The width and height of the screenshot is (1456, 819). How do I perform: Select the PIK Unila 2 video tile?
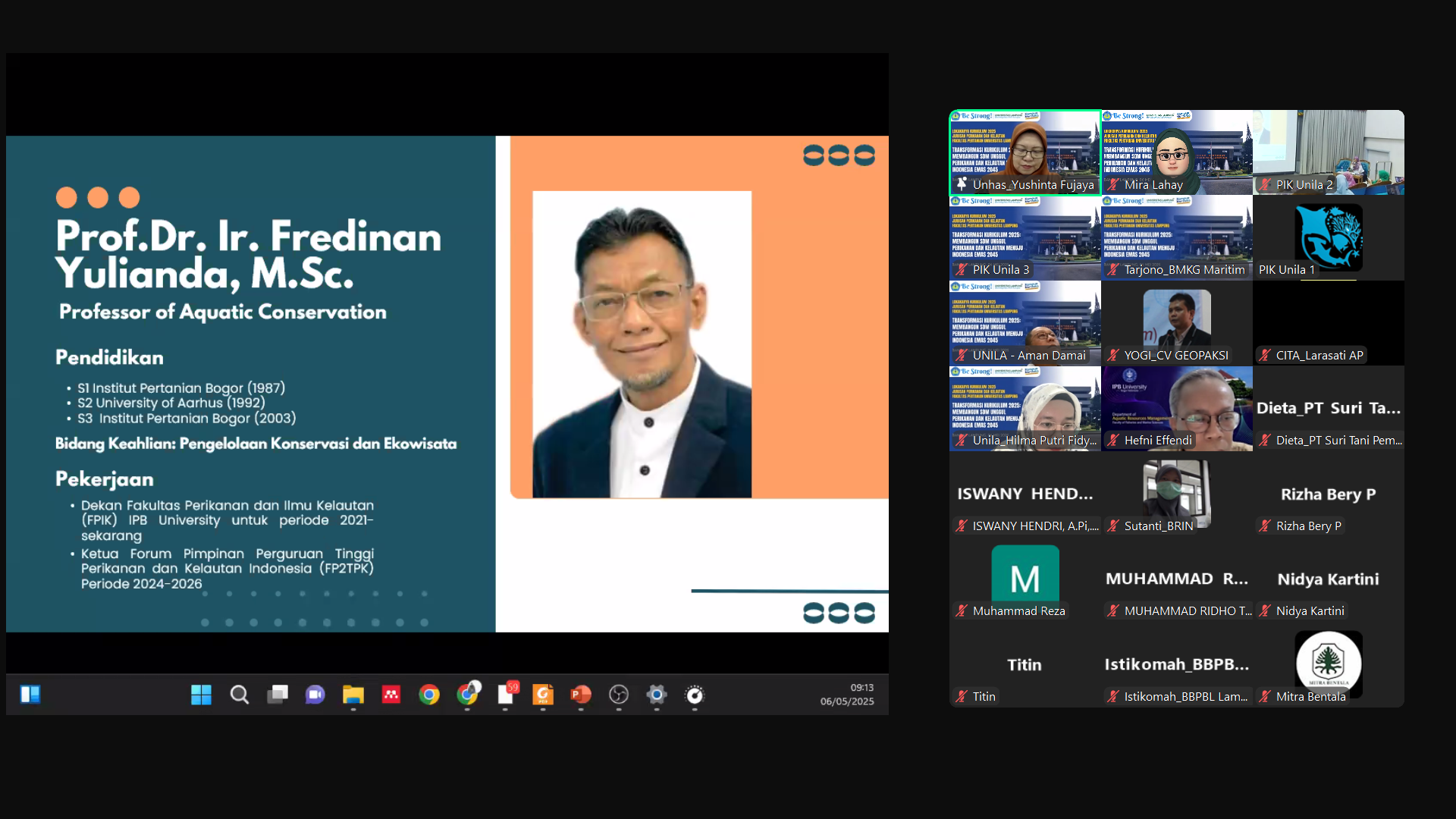(1328, 152)
